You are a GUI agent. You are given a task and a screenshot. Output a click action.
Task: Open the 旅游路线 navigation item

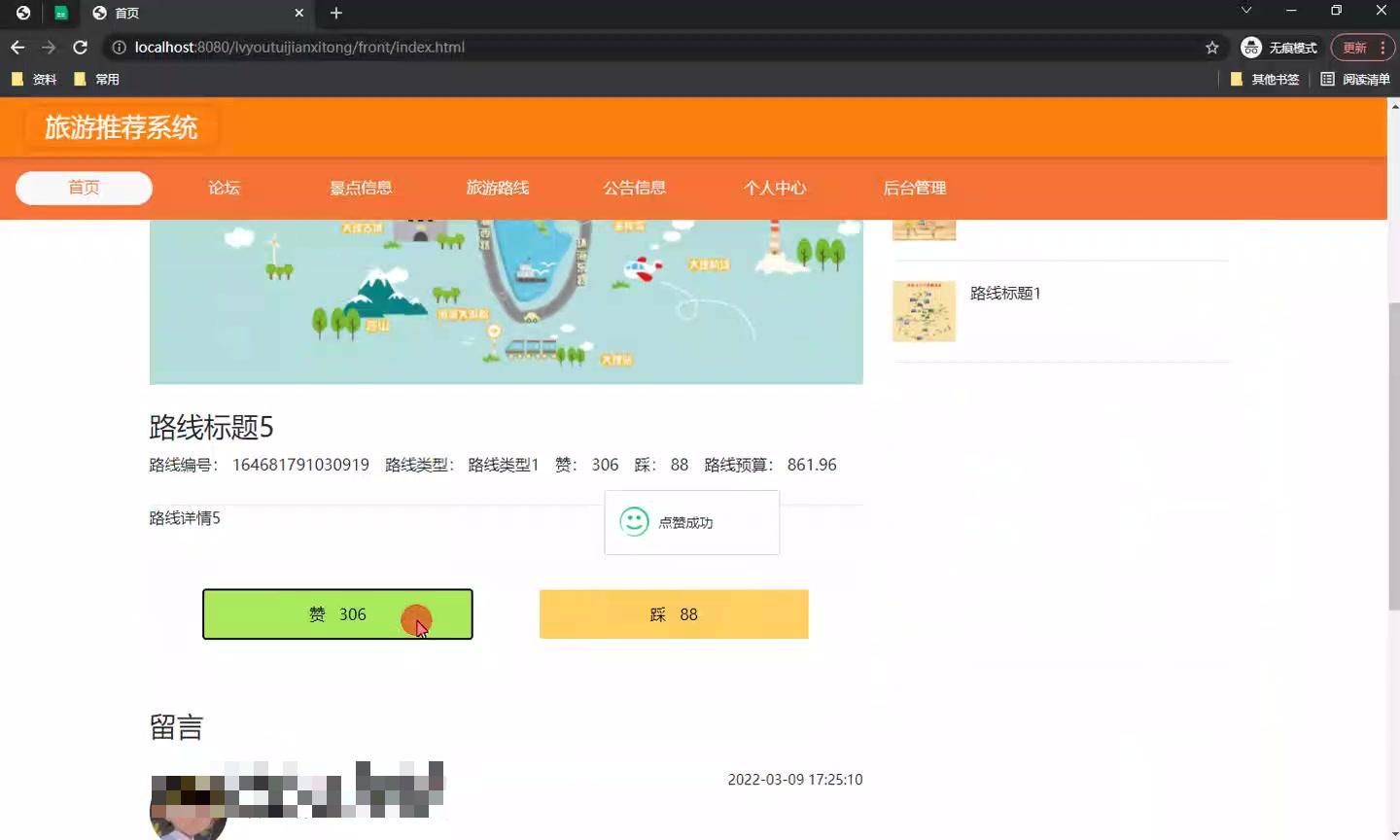pyautogui.click(x=498, y=188)
